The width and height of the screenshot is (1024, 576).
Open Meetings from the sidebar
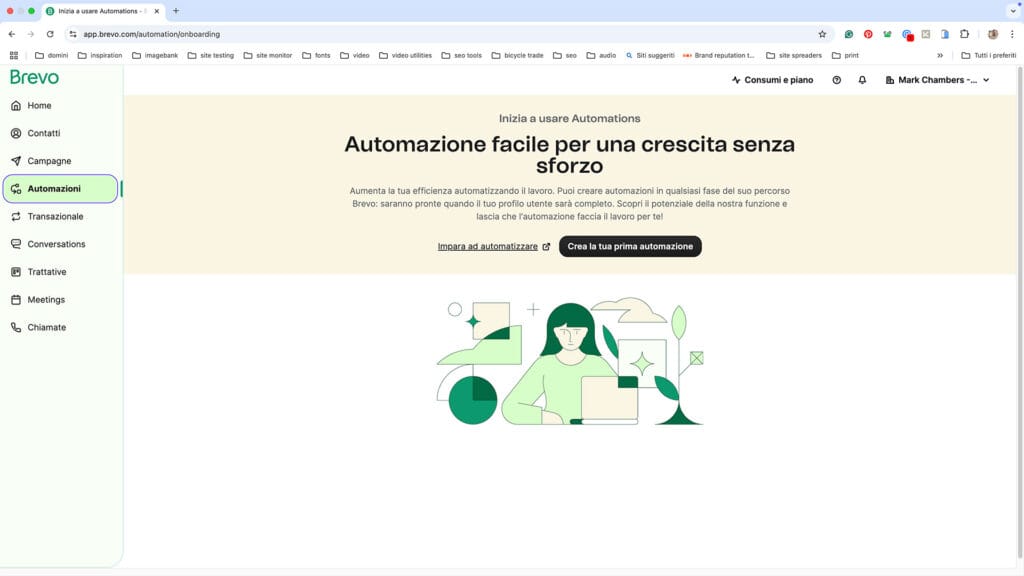pos(46,300)
